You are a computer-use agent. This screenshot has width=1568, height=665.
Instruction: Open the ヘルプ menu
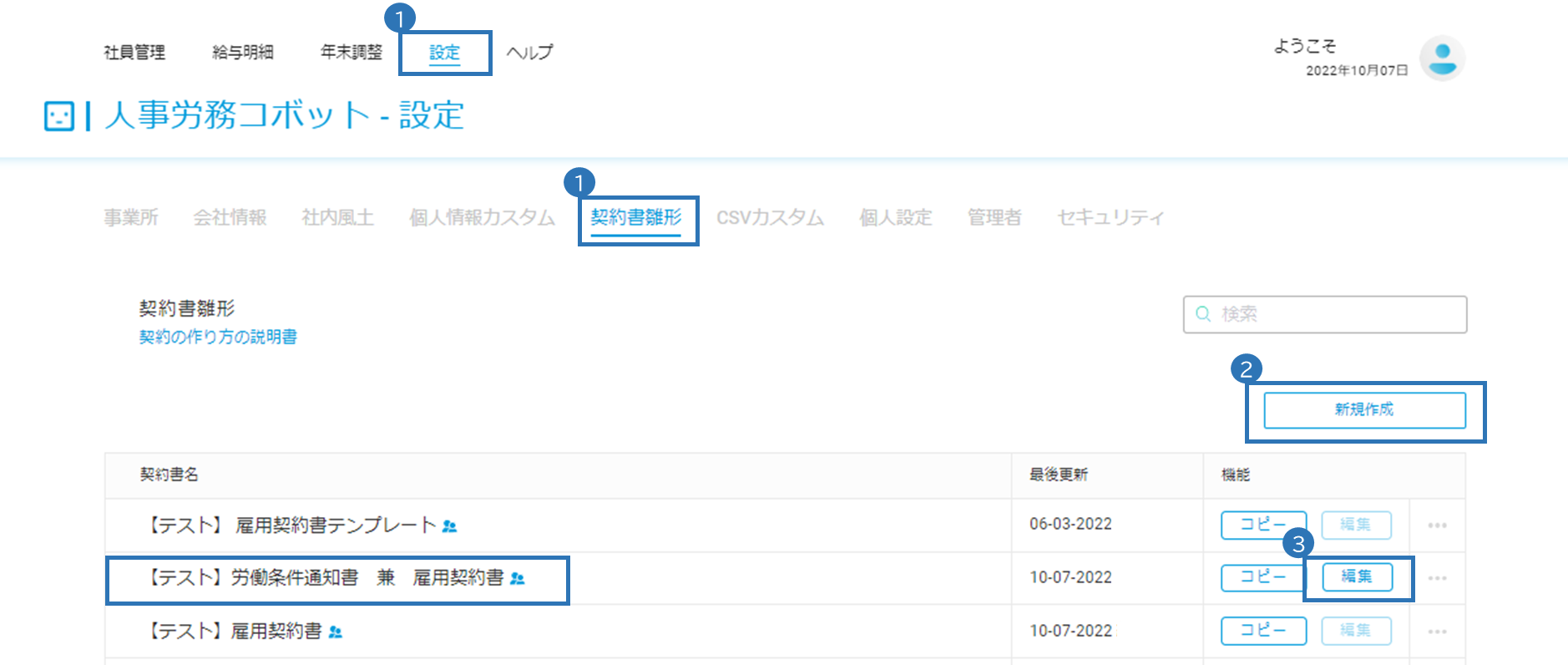click(x=530, y=52)
